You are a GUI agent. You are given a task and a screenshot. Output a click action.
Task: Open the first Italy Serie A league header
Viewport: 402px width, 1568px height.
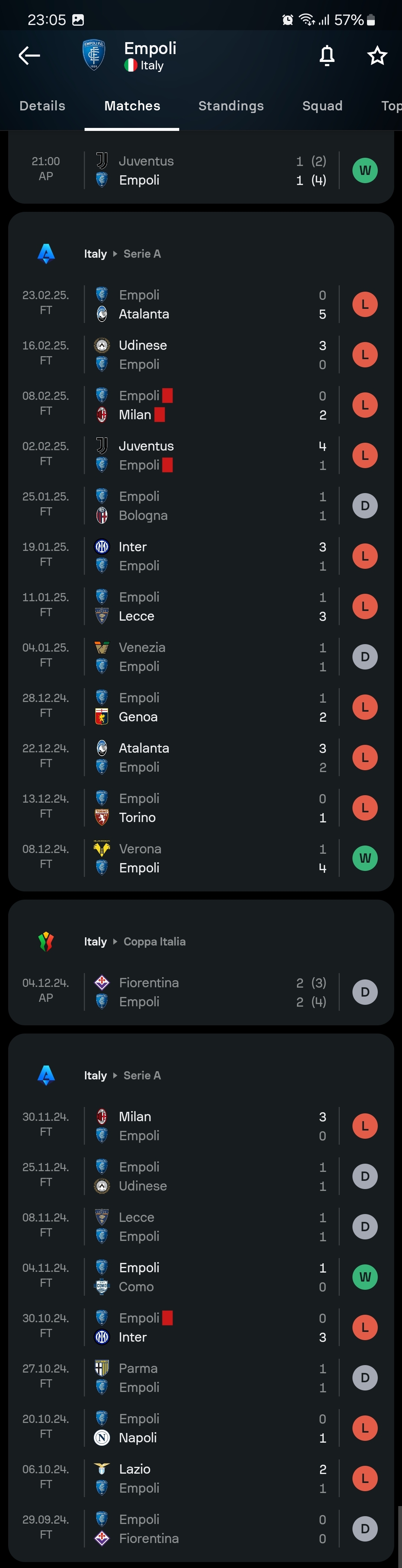[122, 254]
